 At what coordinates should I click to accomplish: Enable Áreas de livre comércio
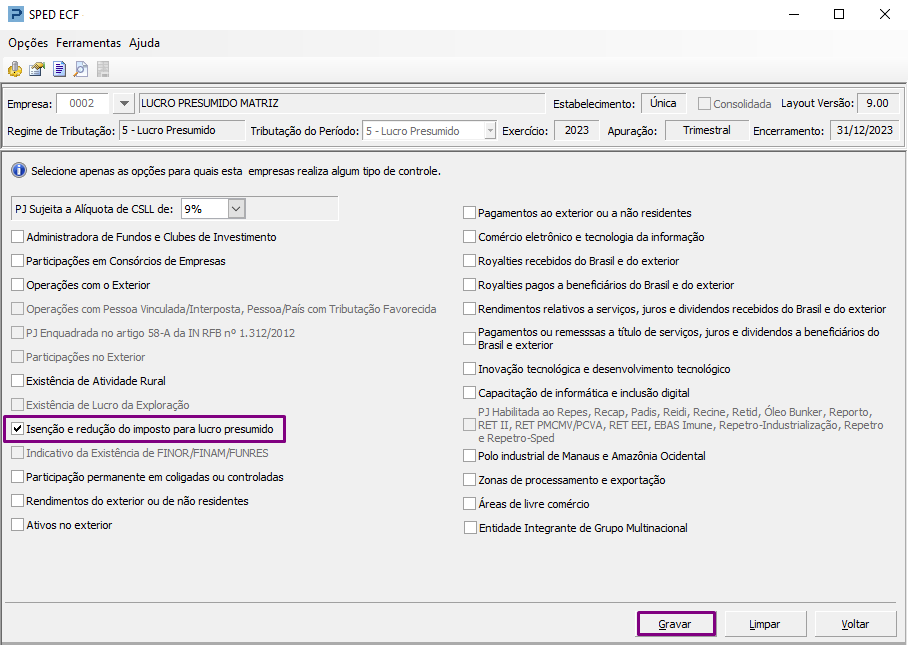click(470, 504)
